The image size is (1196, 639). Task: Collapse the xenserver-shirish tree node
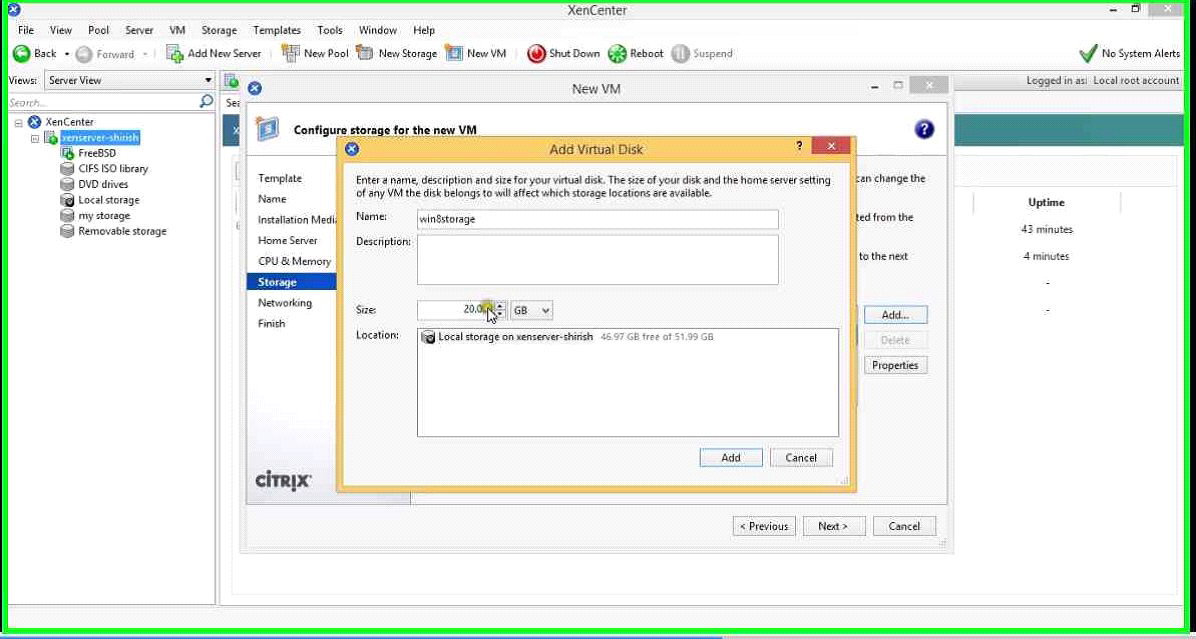tap(35, 138)
